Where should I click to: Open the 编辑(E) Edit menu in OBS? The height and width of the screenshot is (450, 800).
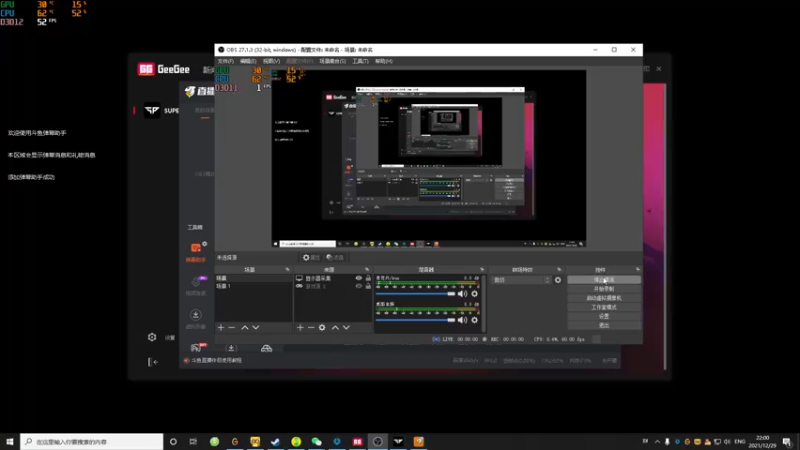248,61
